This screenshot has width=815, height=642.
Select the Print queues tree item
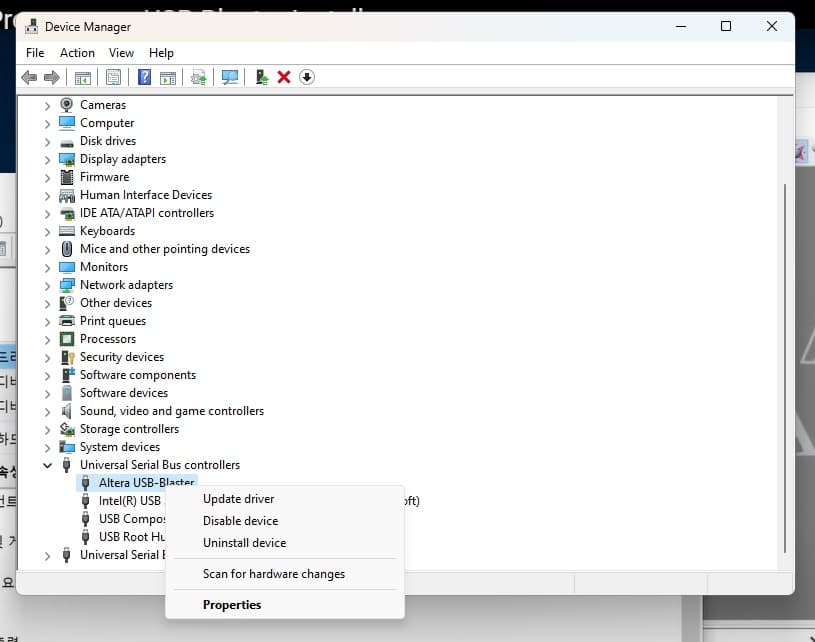pos(113,321)
